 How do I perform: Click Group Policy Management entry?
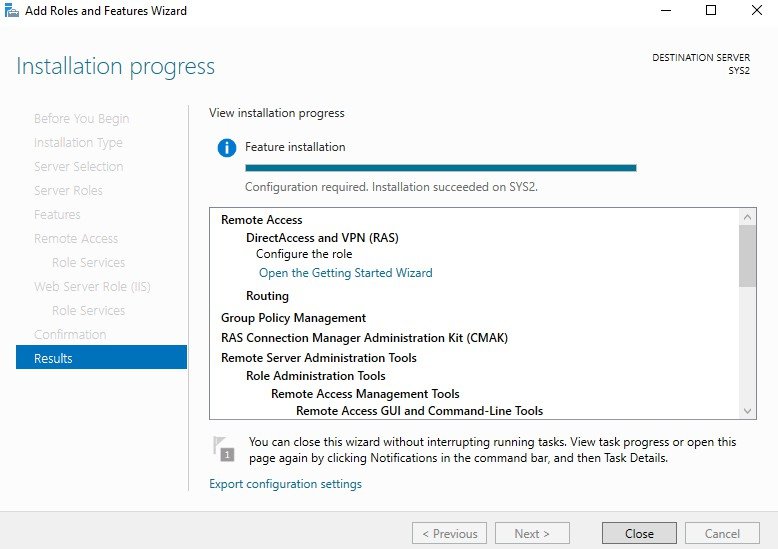pos(293,318)
